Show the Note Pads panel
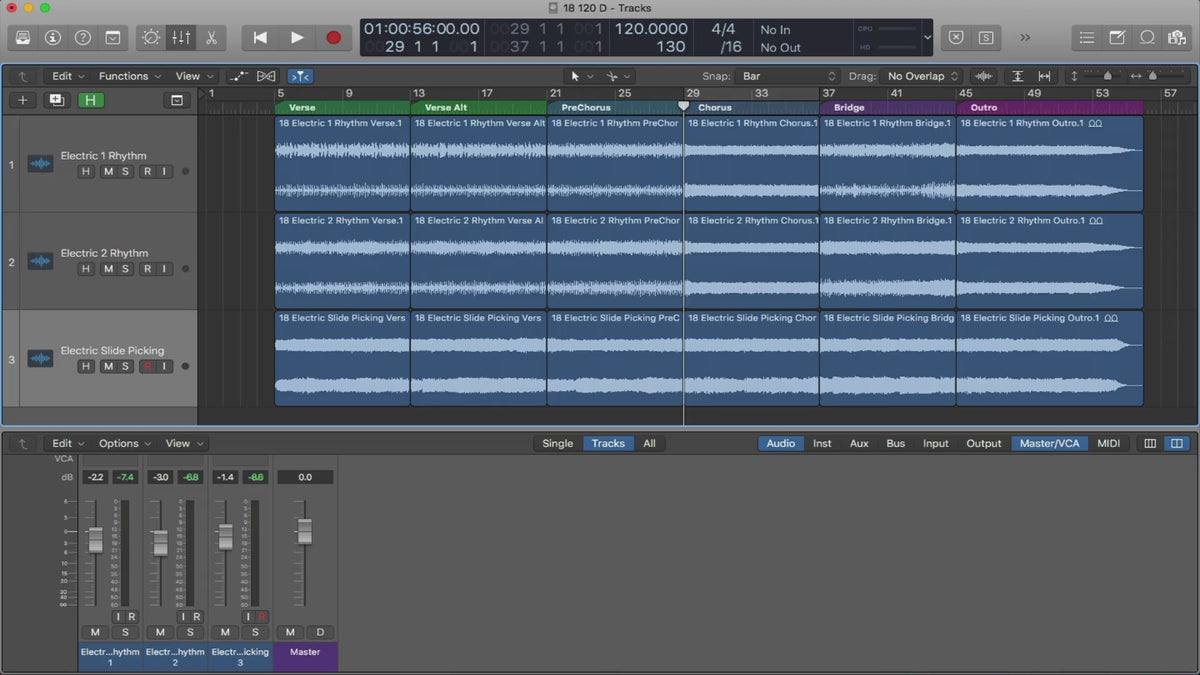The height and width of the screenshot is (675, 1200). pyautogui.click(x=1117, y=37)
